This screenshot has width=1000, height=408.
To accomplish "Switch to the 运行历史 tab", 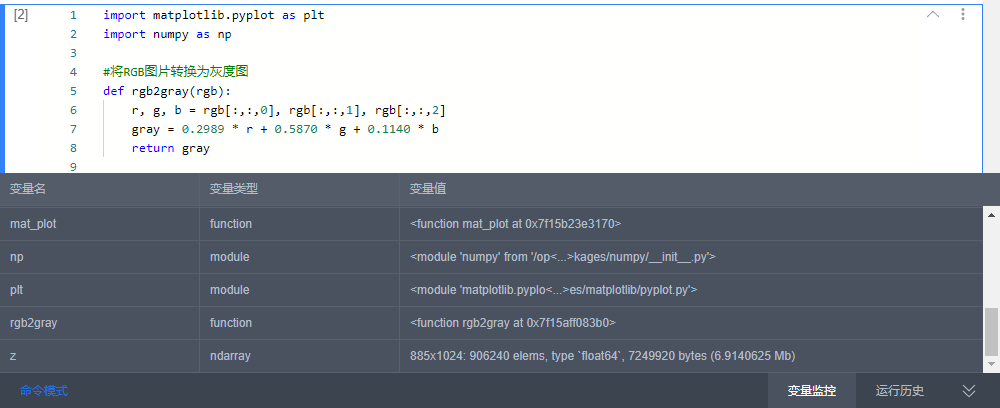I will tap(899, 391).
